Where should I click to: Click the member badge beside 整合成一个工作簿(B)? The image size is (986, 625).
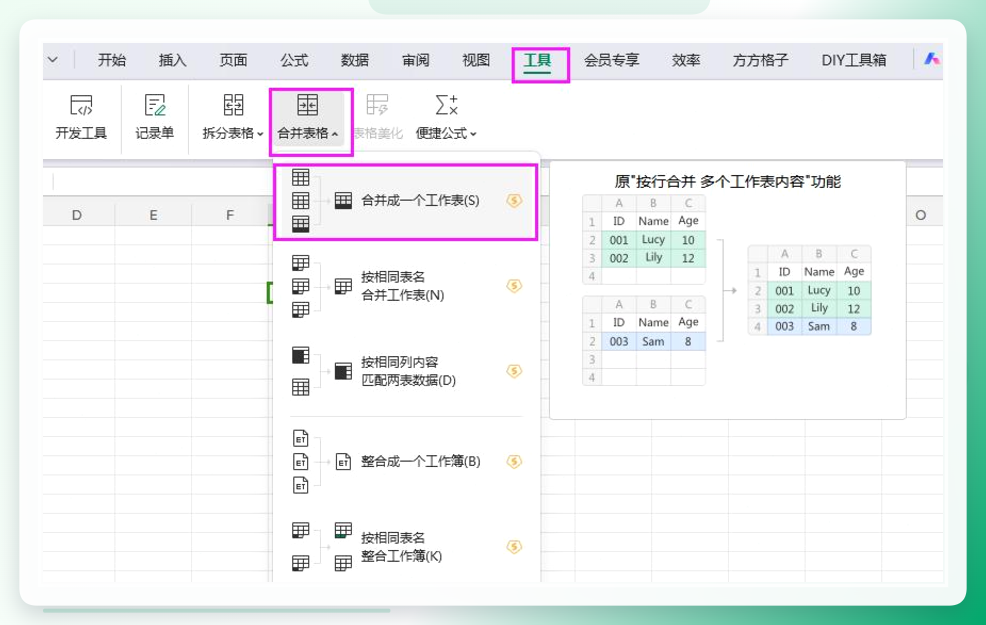click(x=514, y=462)
